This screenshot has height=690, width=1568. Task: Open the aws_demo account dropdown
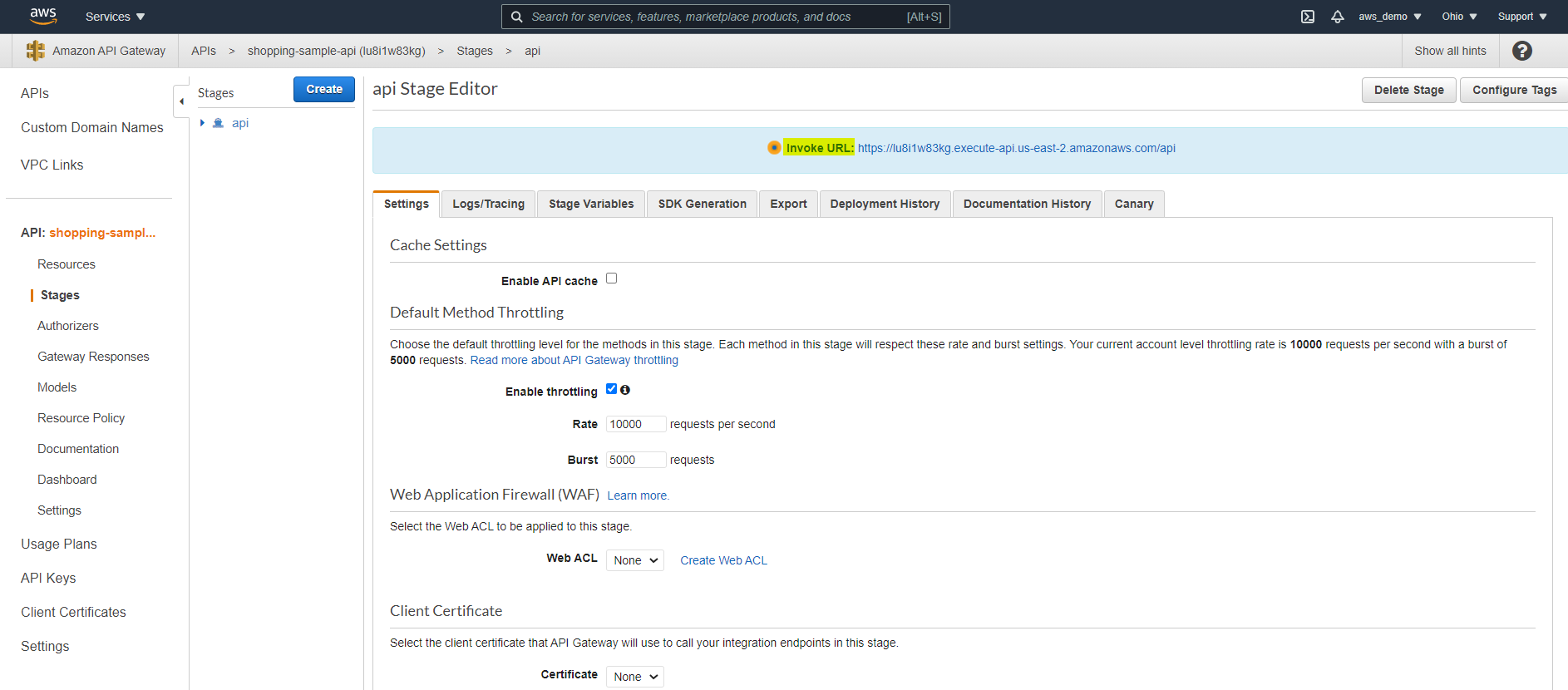pyautogui.click(x=1389, y=17)
